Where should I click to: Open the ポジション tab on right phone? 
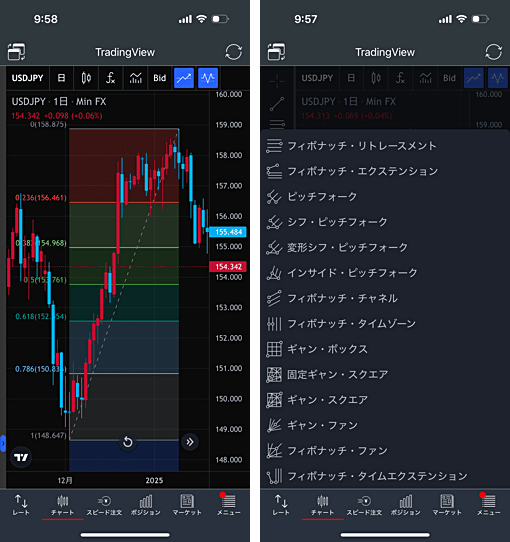click(406, 505)
